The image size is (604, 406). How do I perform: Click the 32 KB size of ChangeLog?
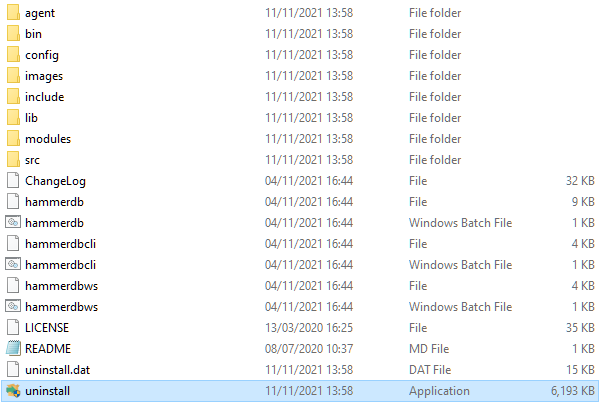[x=581, y=181]
